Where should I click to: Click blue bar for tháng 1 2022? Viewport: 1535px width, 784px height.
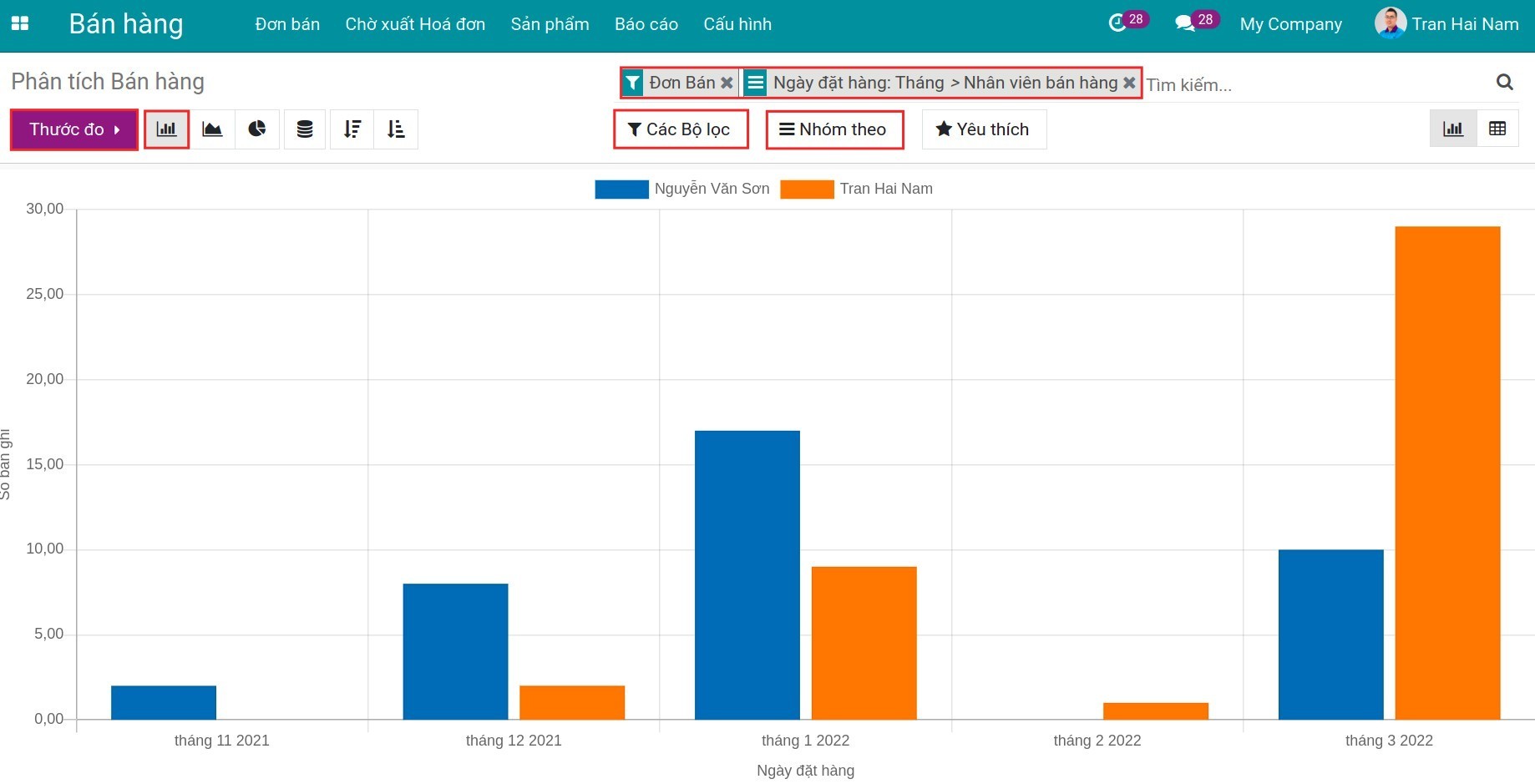coord(747,575)
